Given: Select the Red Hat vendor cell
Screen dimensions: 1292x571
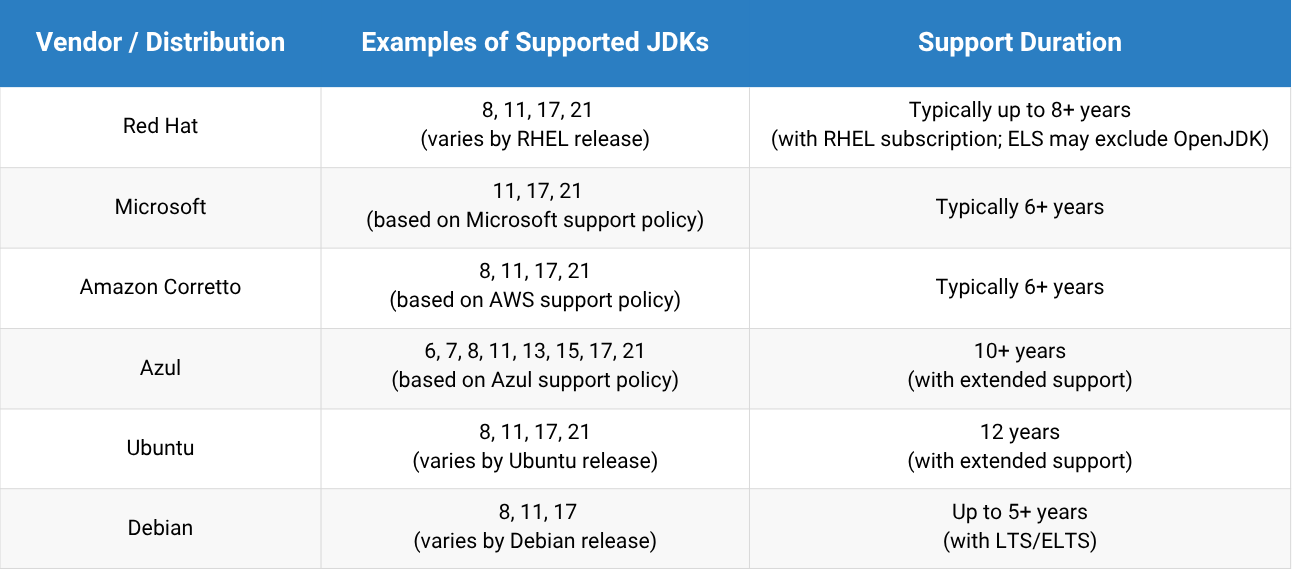Looking at the screenshot, I should [160, 126].
